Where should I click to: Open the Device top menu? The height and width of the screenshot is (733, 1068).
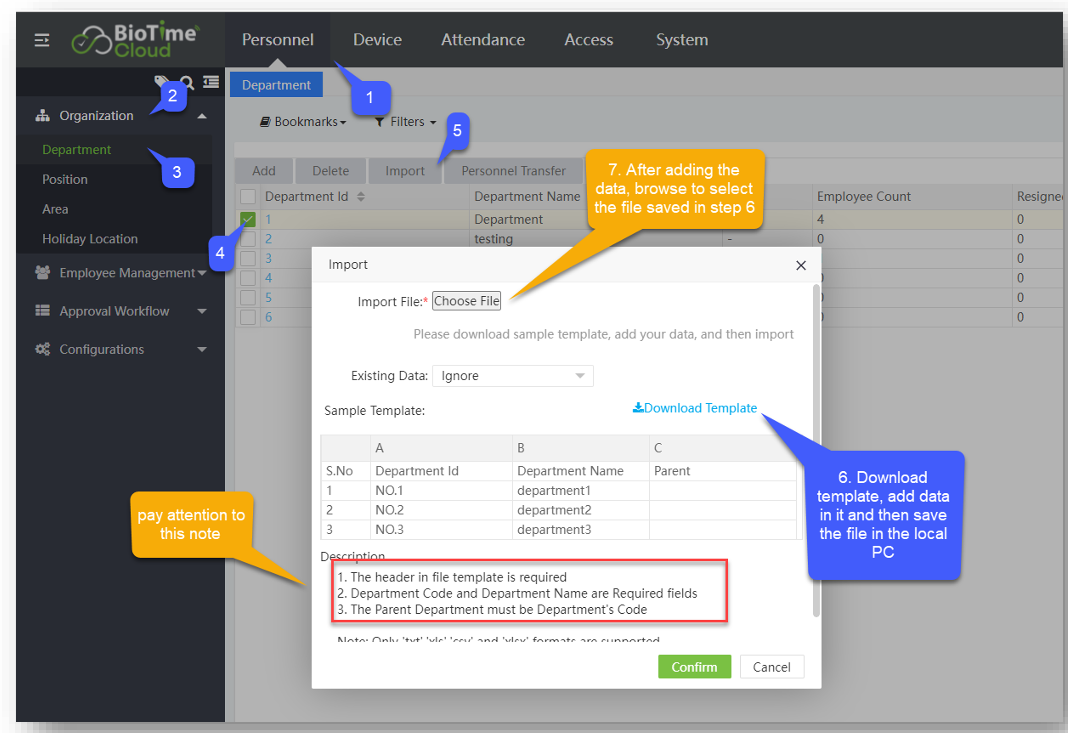pos(377,40)
